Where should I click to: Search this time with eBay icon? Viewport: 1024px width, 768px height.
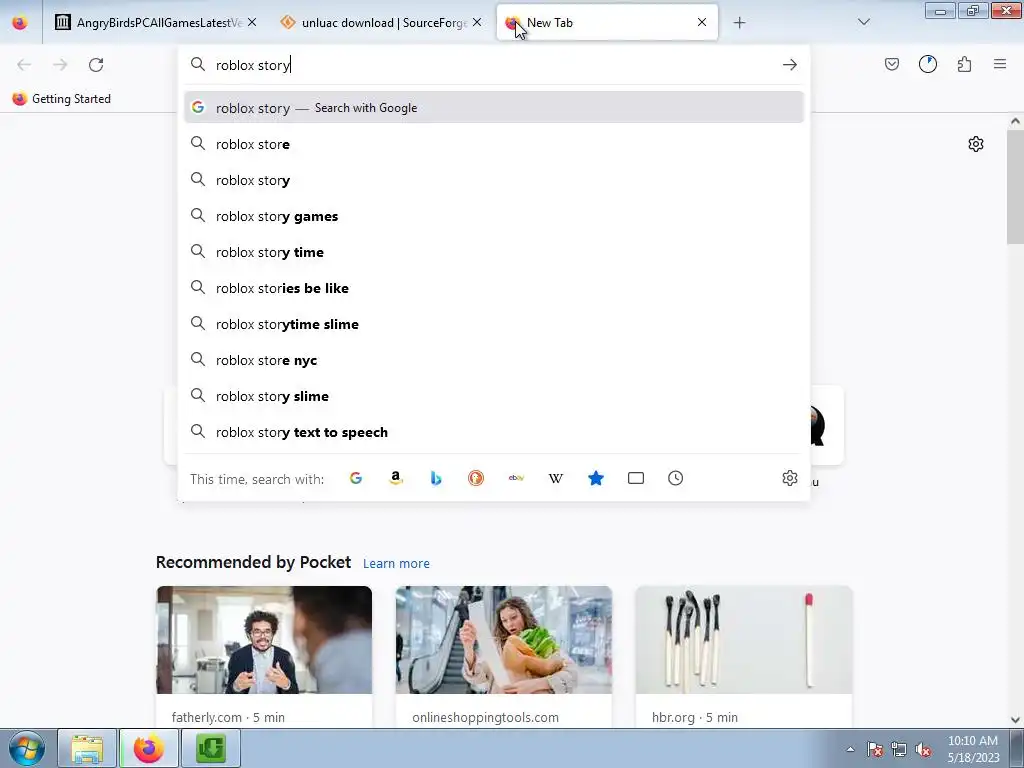point(516,478)
